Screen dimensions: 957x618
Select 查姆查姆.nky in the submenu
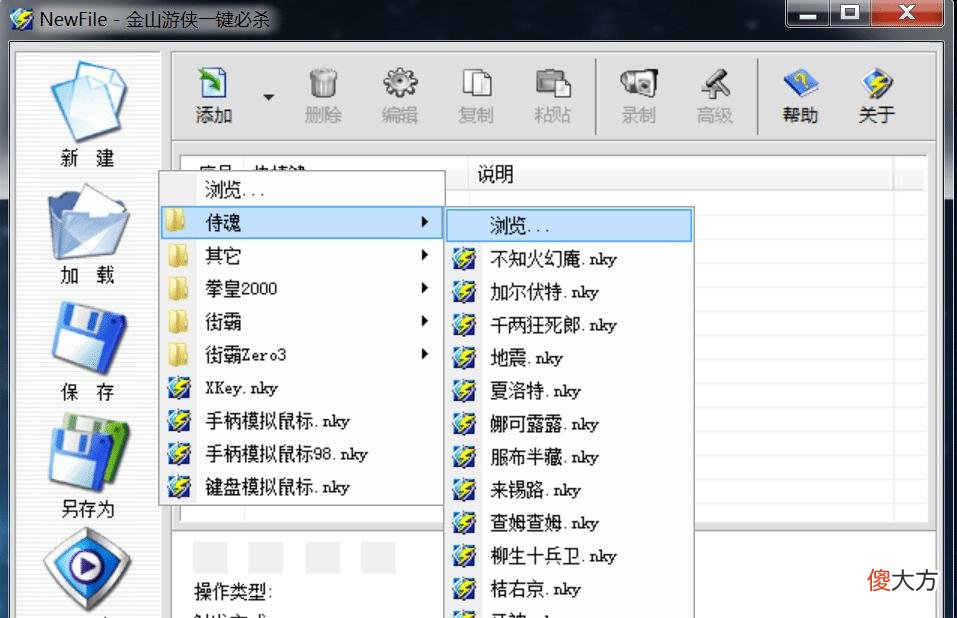[569, 522]
